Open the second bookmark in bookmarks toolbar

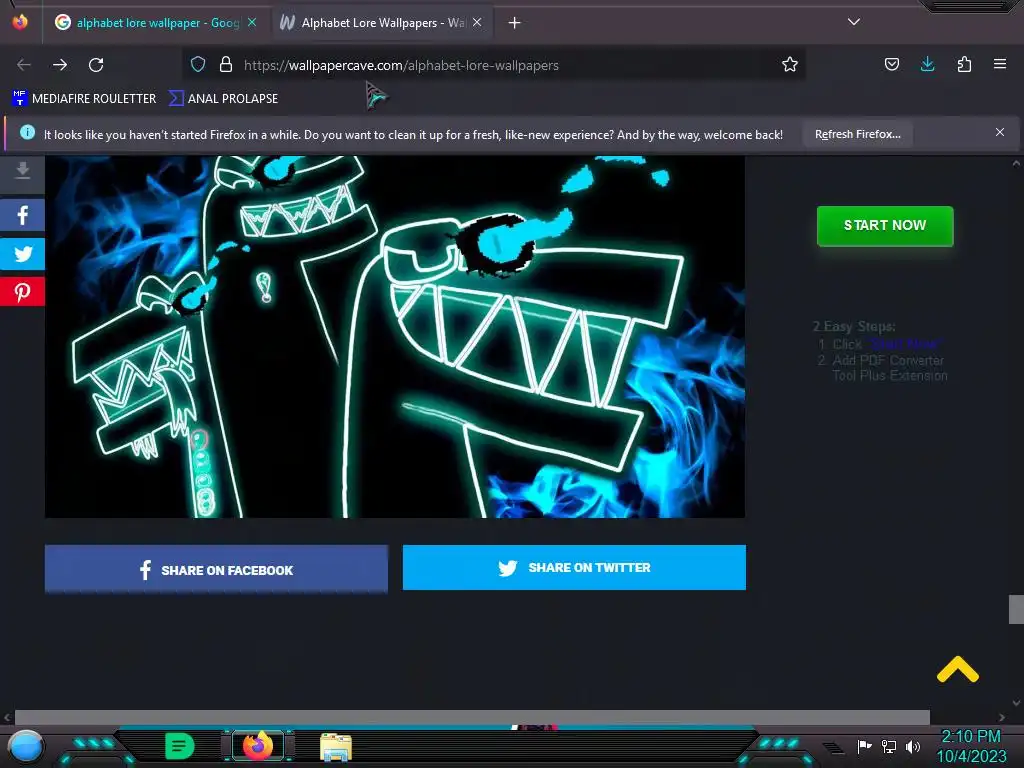point(223,99)
